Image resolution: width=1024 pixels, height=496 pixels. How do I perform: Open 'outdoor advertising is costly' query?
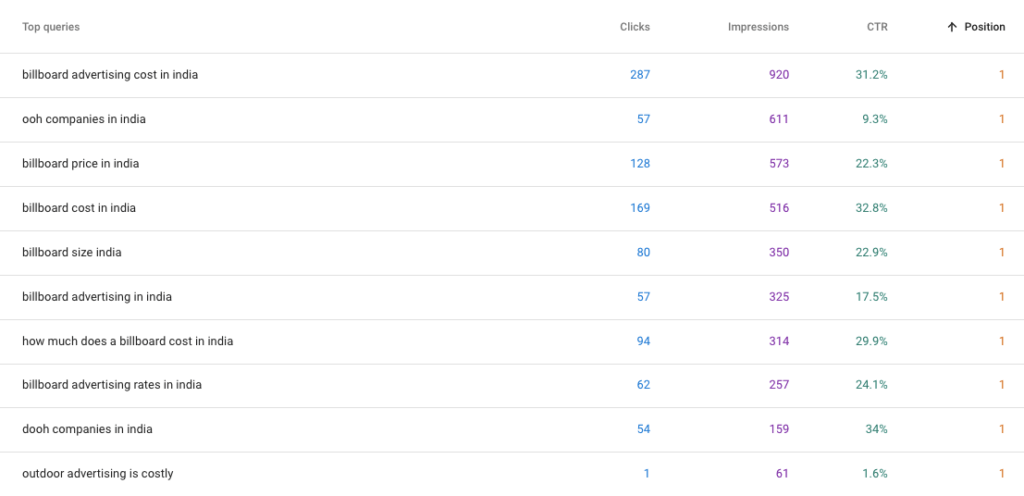(x=98, y=473)
